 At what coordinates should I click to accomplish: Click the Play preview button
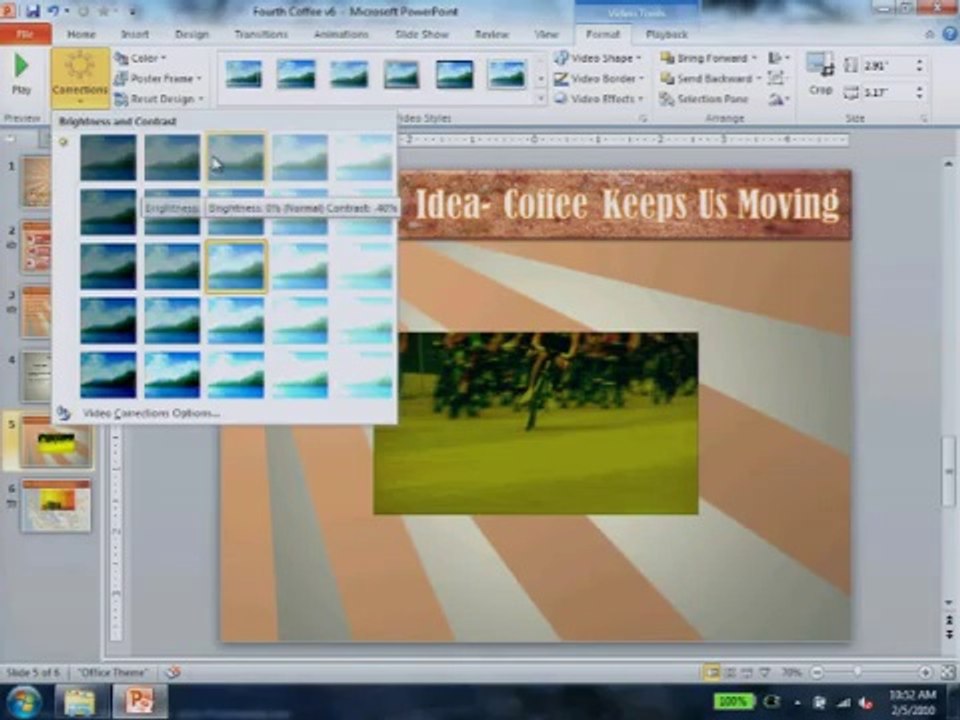pyautogui.click(x=21, y=74)
